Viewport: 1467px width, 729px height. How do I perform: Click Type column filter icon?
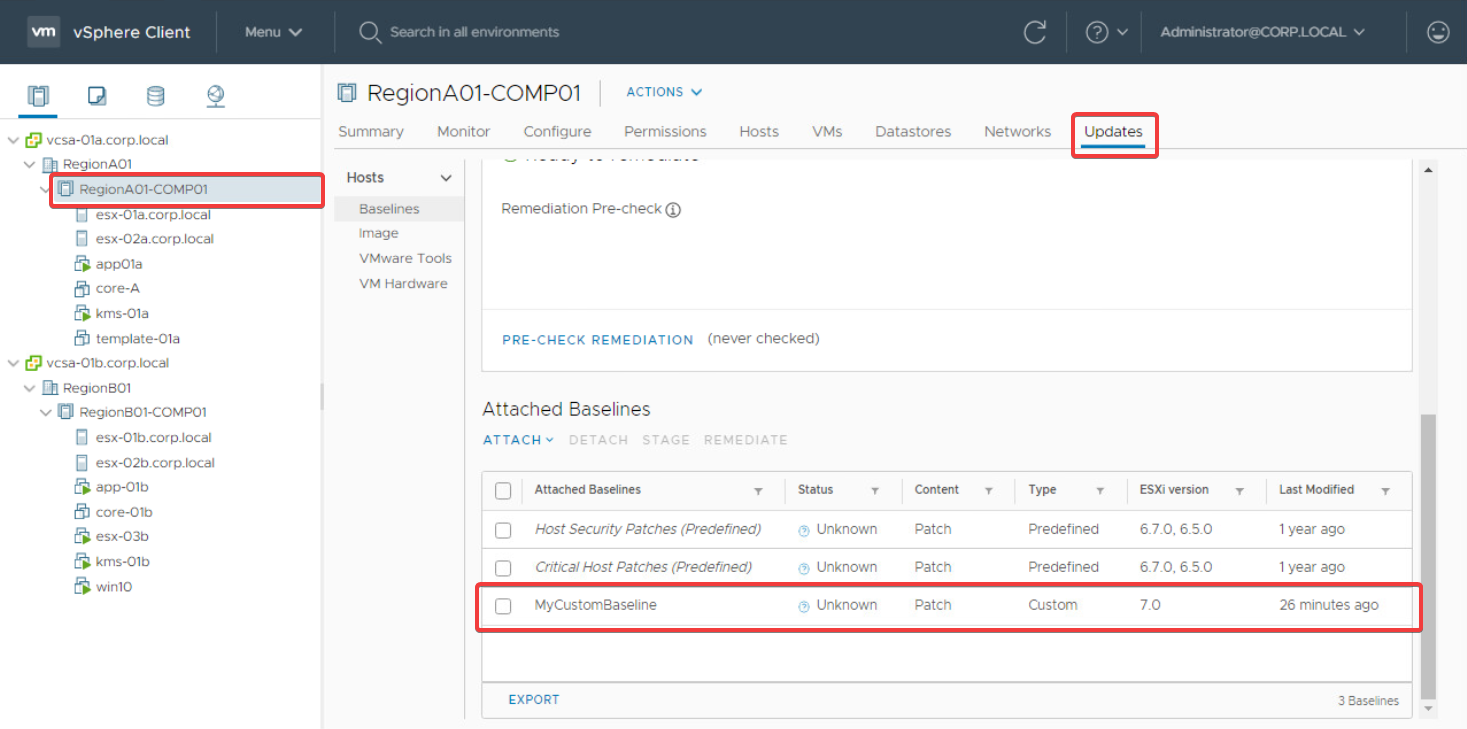(x=1100, y=491)
